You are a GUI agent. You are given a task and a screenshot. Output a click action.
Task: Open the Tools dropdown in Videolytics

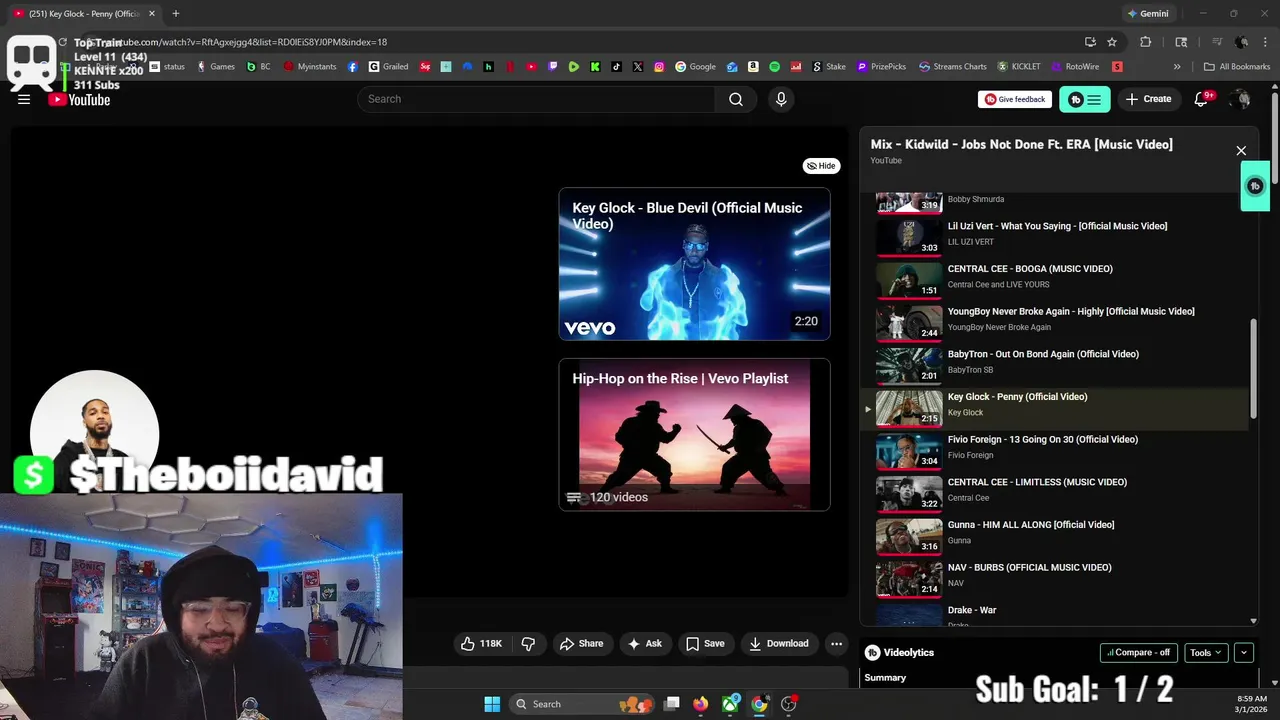point(1205,653)
